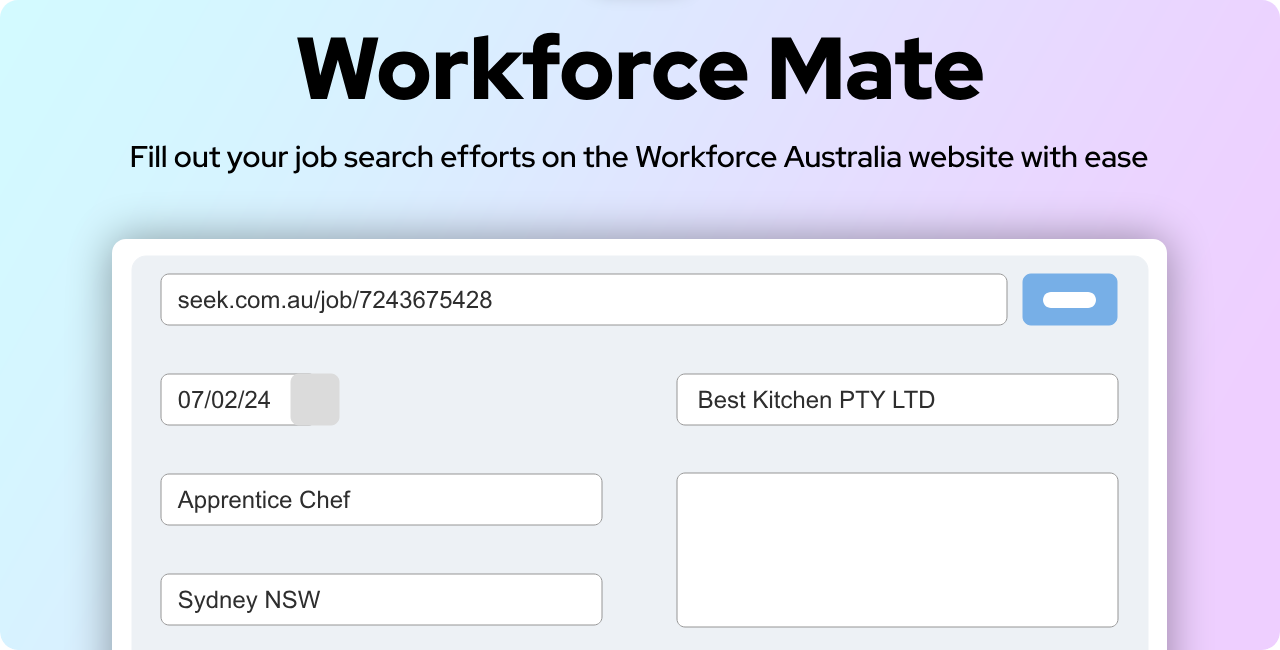Click the Workforce Mate heading
The width and height of the screenshot is (1280, 650).
tap(640, 68)
